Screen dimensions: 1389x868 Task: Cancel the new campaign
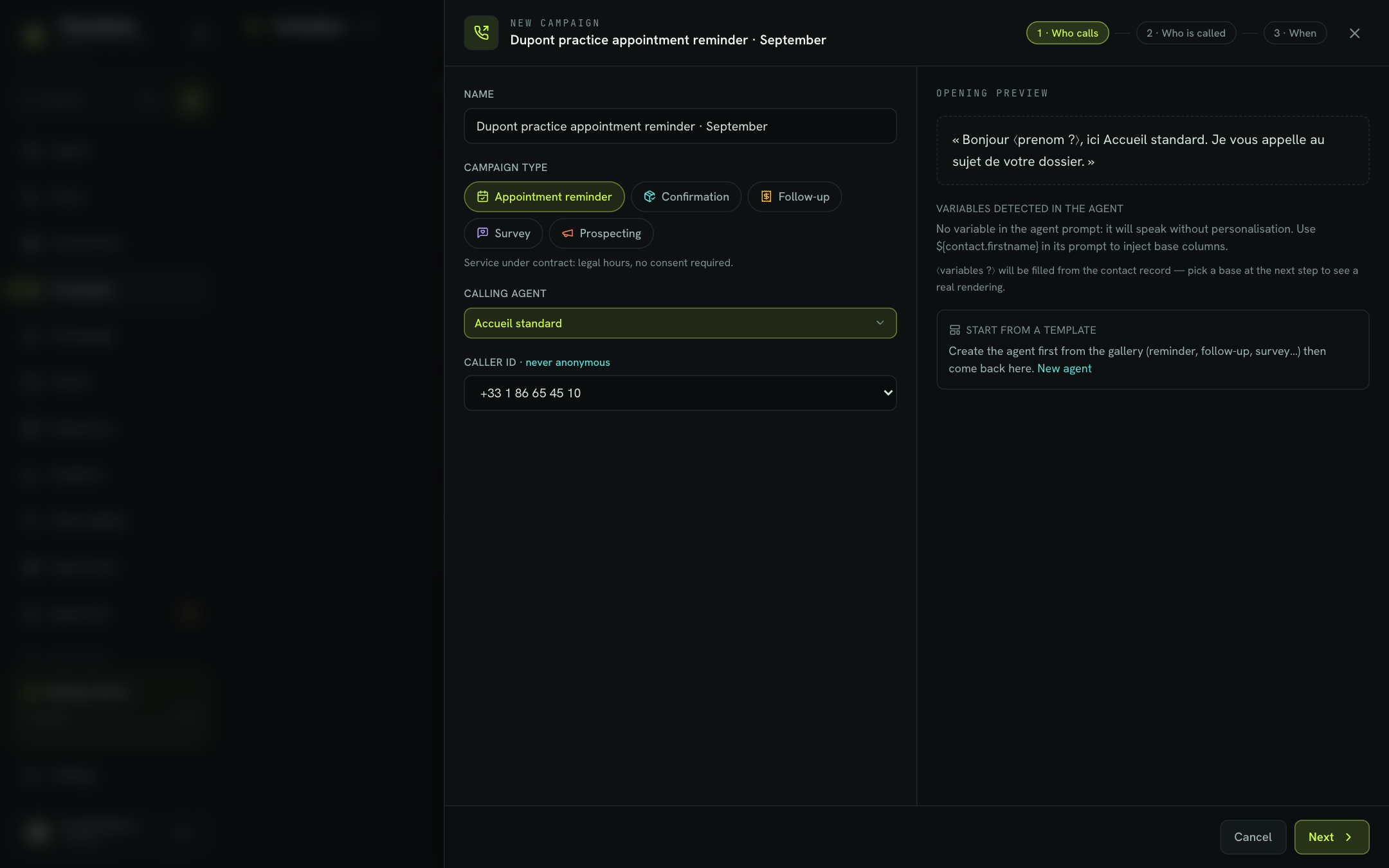(1253, 837)
